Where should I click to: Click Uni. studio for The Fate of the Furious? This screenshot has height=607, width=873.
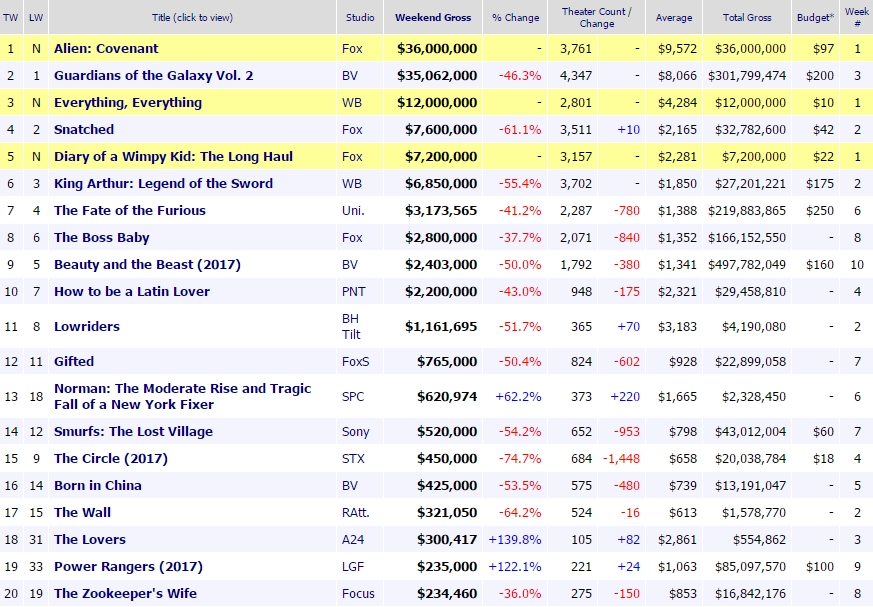(x=353, y=211)
